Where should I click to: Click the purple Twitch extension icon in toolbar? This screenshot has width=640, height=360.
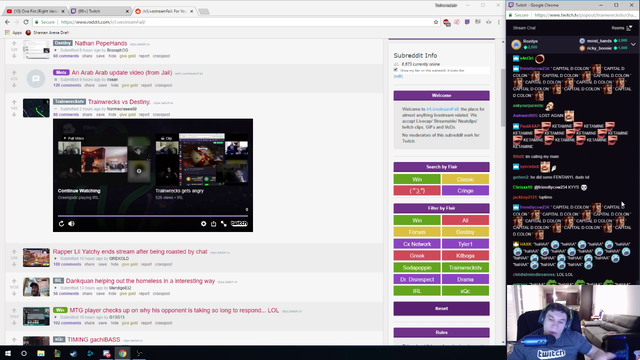click(x=467, y=22)
